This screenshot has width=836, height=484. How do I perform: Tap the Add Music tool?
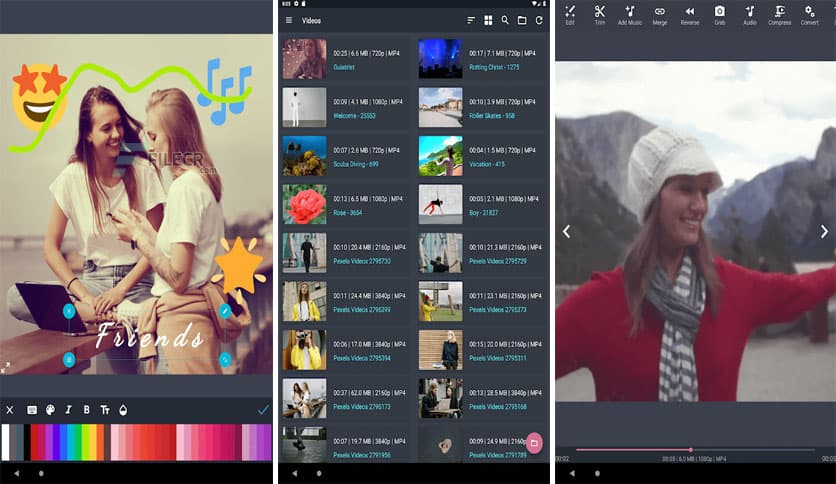[x=630, y=15]
